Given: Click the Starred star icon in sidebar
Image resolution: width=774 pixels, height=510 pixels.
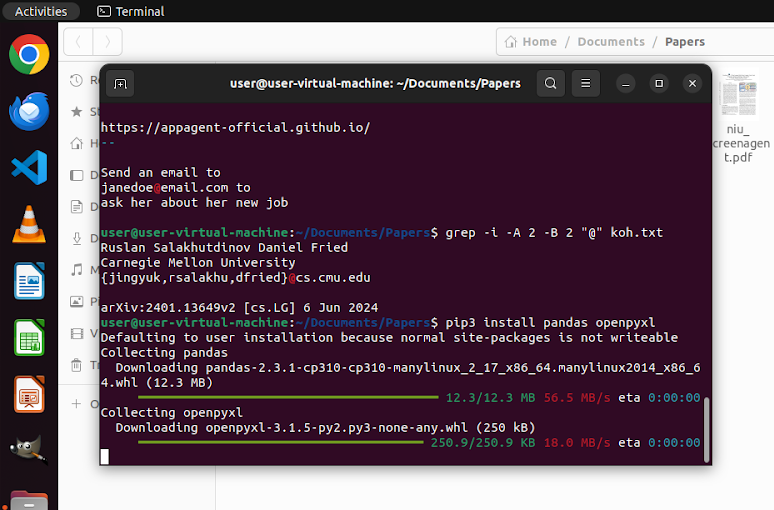Looking at the screenshot, I should pos(76,112).
